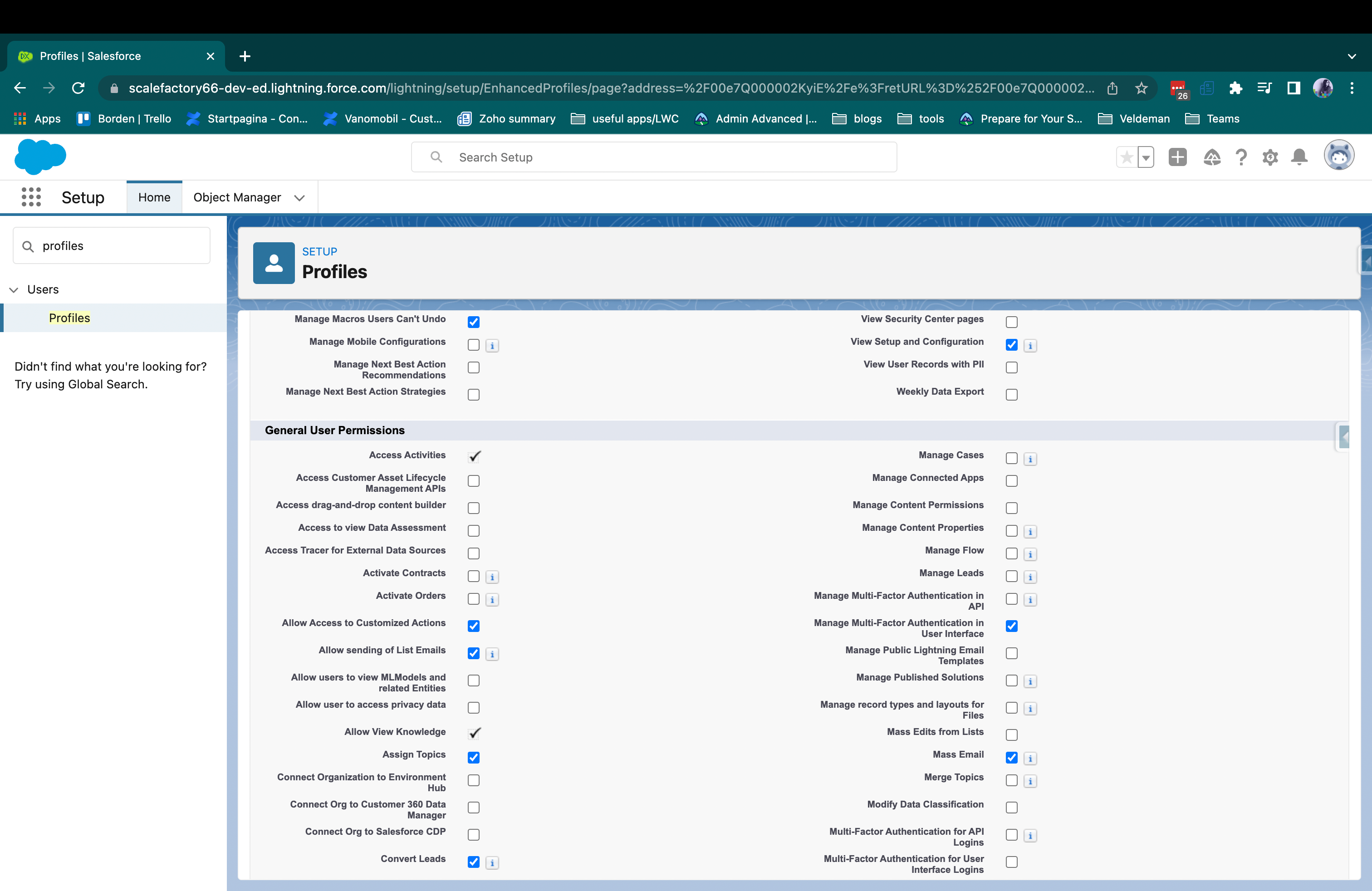Viewport: 1372px width, 891px height.
Task: Click the info icon beside Manage Published Solutions
Action: 1030,681
